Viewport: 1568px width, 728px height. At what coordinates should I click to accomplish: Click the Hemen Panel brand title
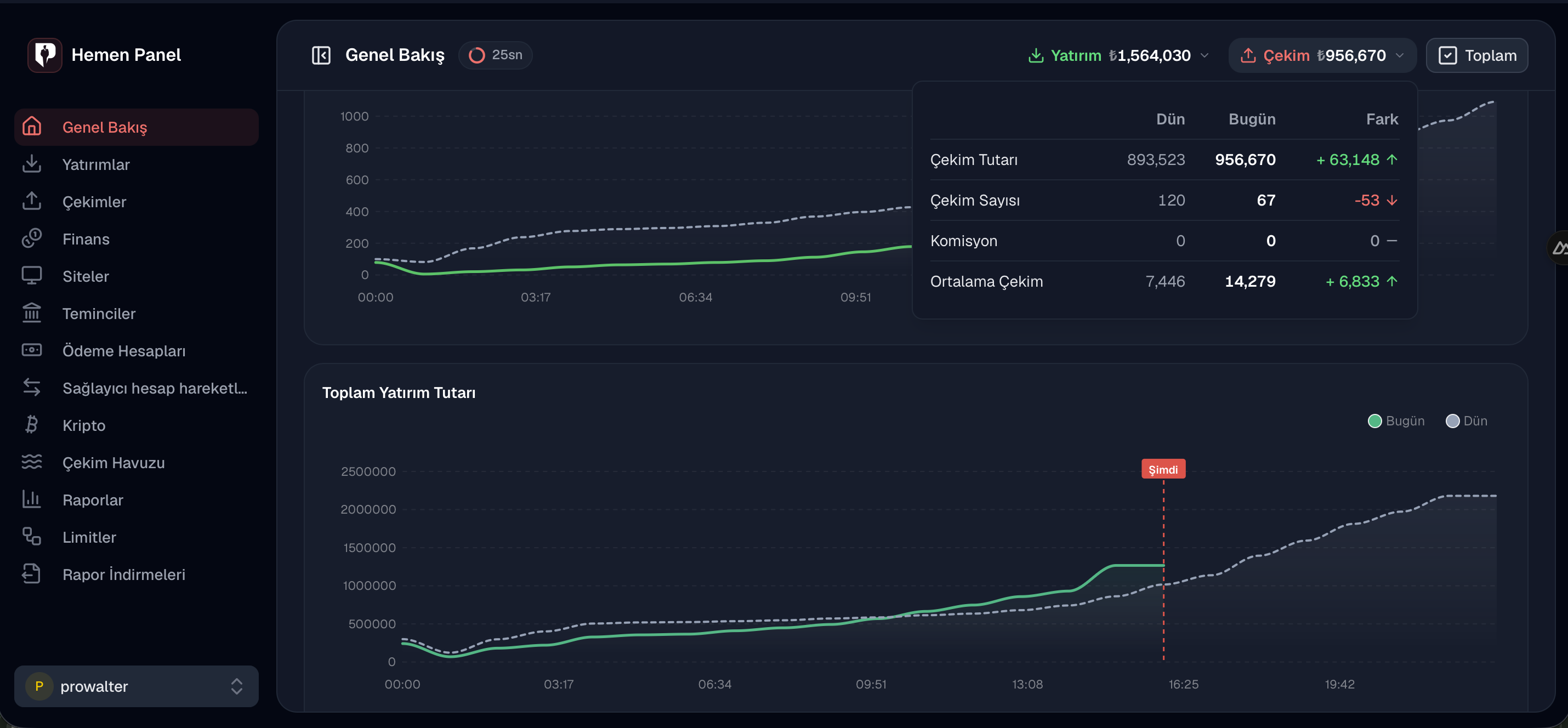click(x=126, y=55)
